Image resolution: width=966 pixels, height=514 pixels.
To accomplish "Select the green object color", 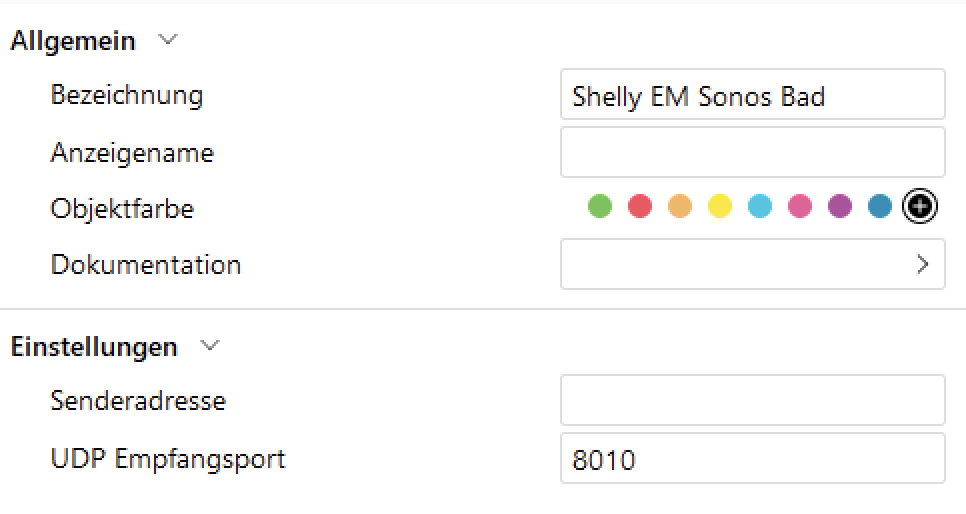I will (x=600, y=207).
